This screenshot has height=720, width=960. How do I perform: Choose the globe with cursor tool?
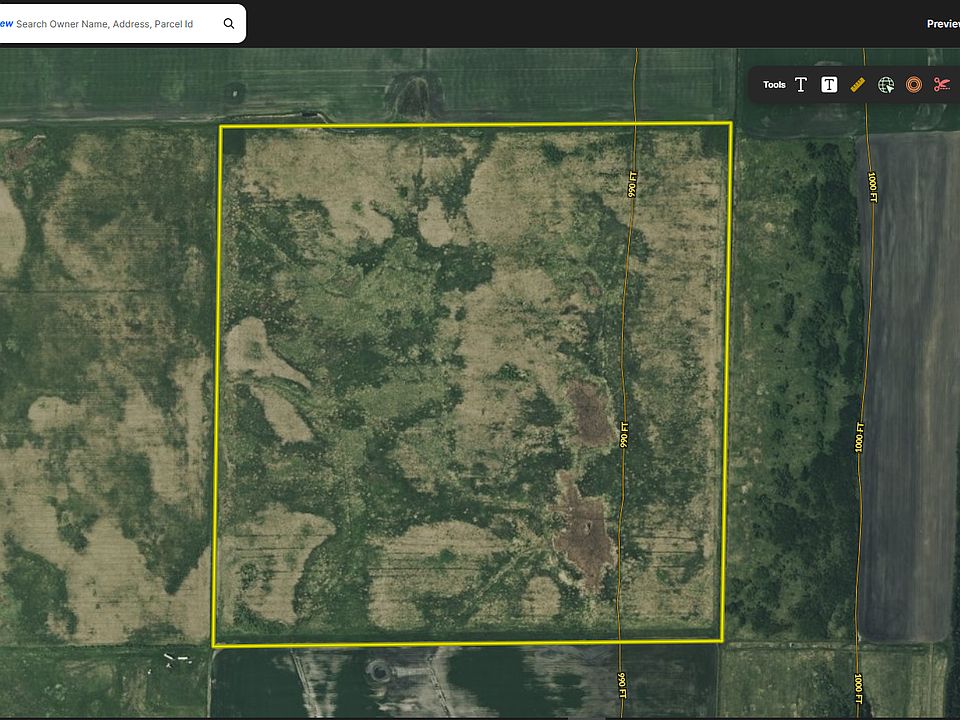[886, 85]
